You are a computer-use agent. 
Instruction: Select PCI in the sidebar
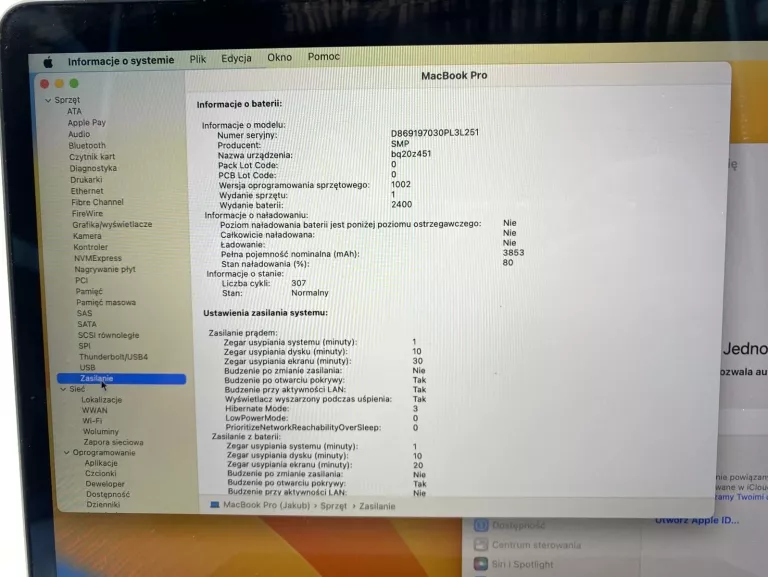[x=81, y=280]
